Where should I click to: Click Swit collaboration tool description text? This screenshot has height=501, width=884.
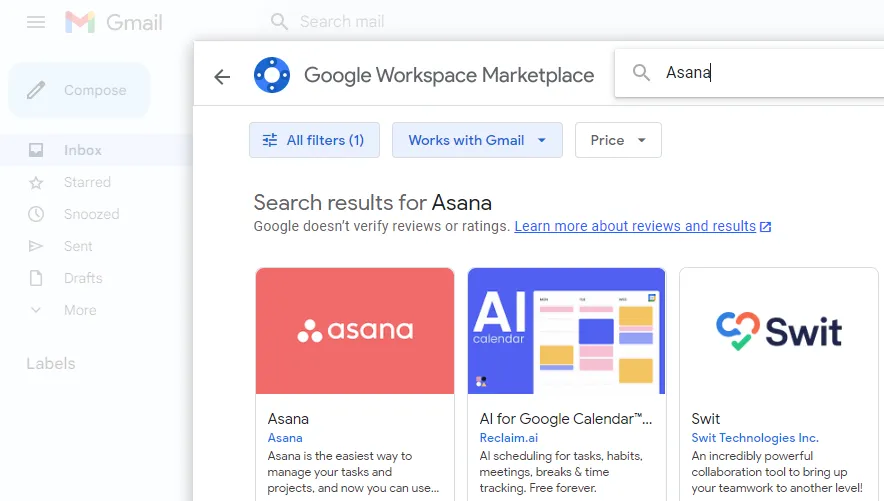pos(777,472)
